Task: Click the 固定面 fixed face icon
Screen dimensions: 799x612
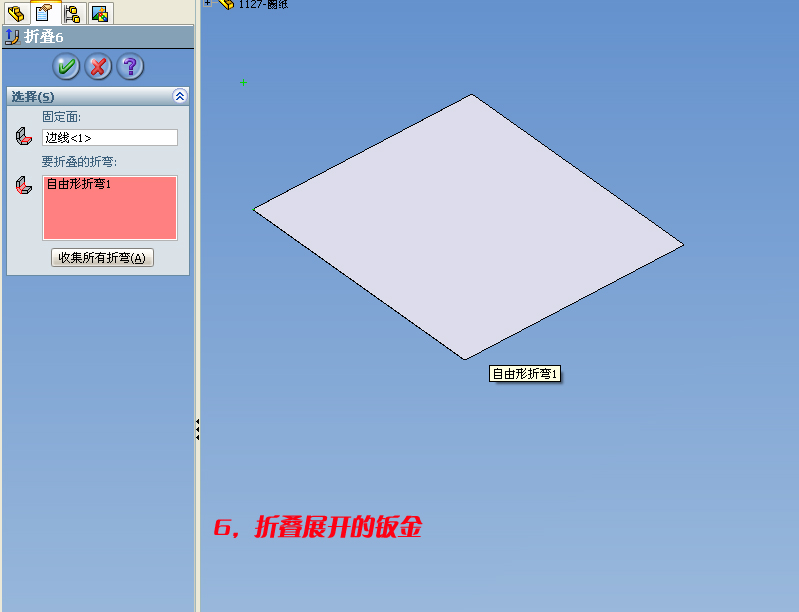Action: coord(23,136)
